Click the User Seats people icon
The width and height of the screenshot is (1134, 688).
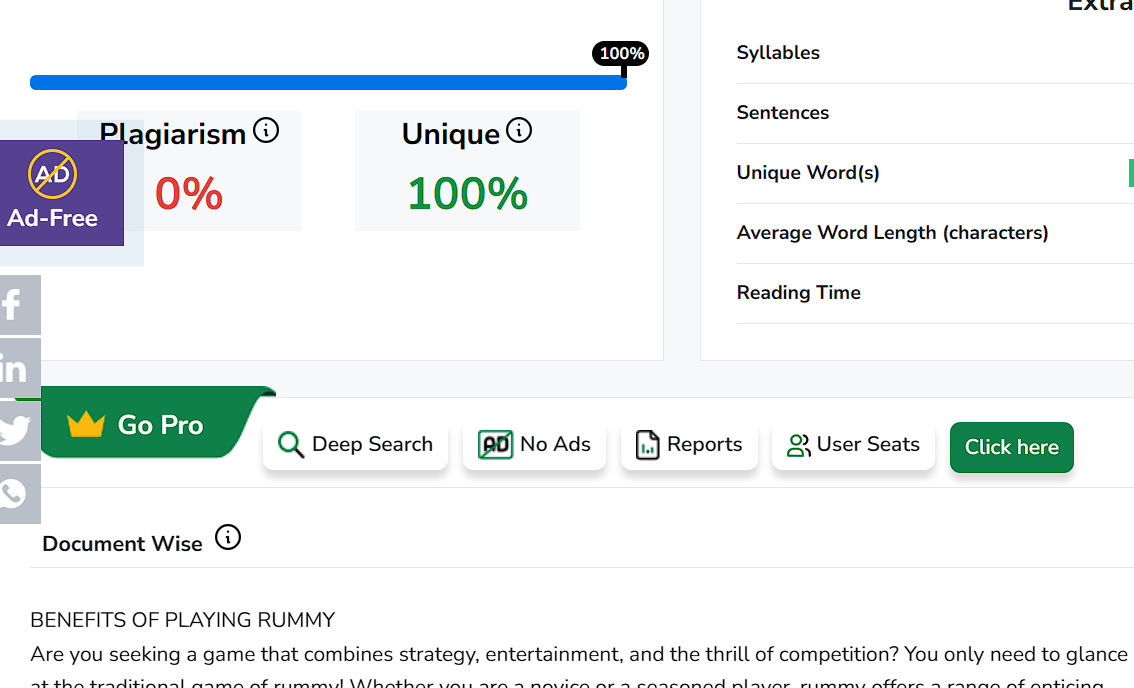point(798,445)
